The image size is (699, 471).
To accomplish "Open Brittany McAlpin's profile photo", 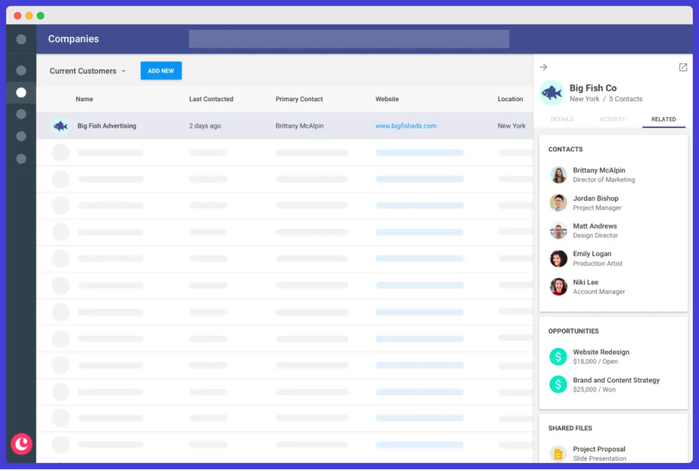I will coord(558,175).
